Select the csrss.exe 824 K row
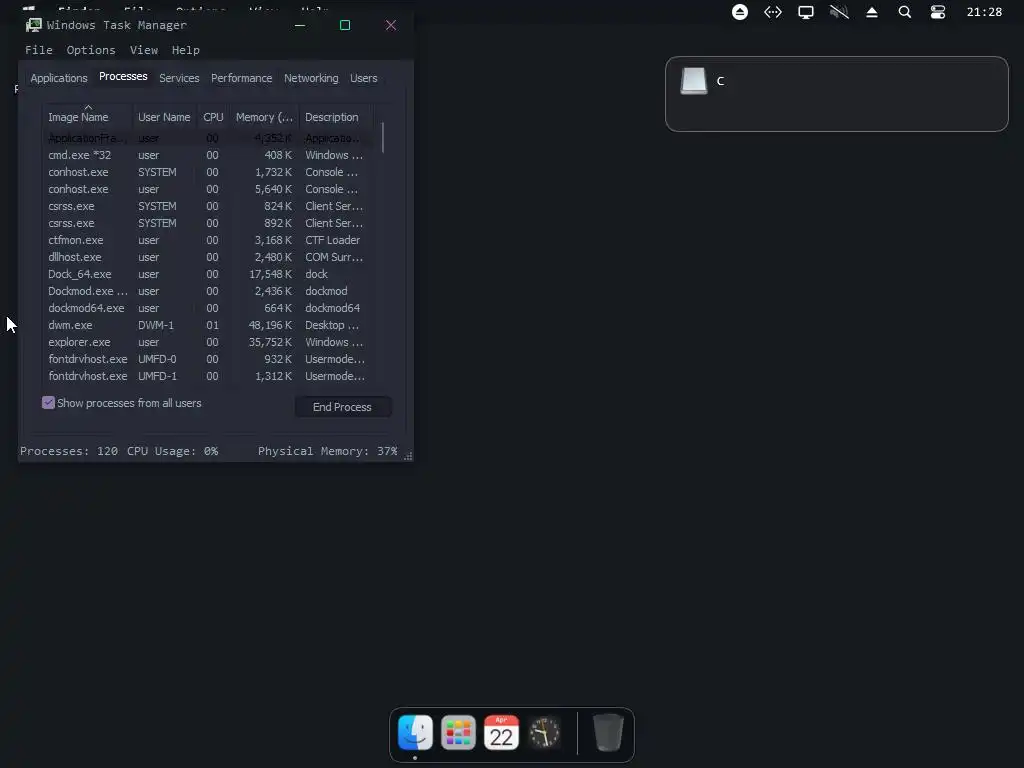Image resolution: width=1024 pixels, height=768 pixels. pyautogui.click(x=208, y=206)
